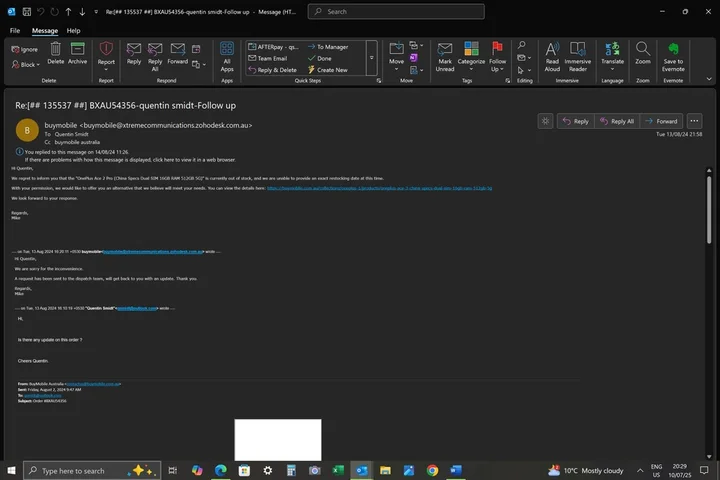Image resolution: width=720 pixels, height=480 pixels.
Task: Open the Report dropdown
Action: [106, 56]
